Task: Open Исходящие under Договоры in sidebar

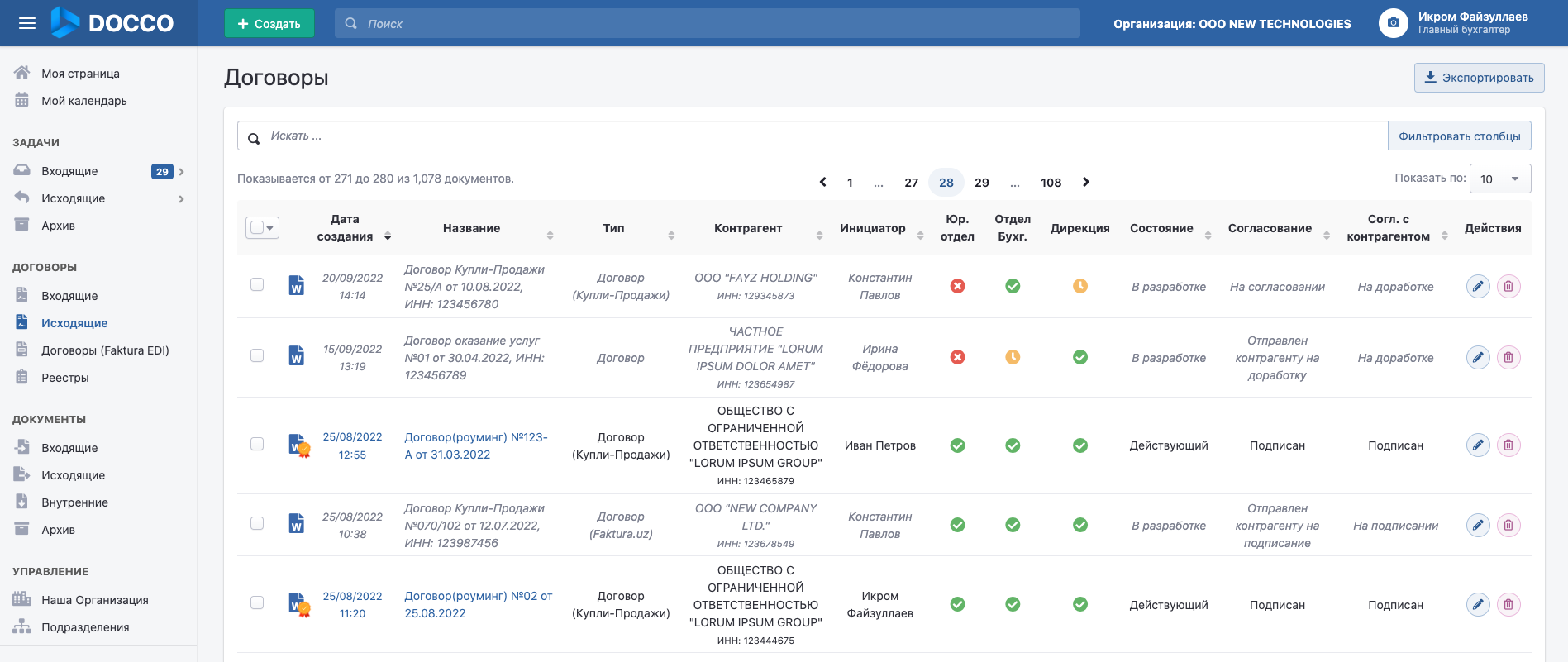Action: [x=74, y=323]
